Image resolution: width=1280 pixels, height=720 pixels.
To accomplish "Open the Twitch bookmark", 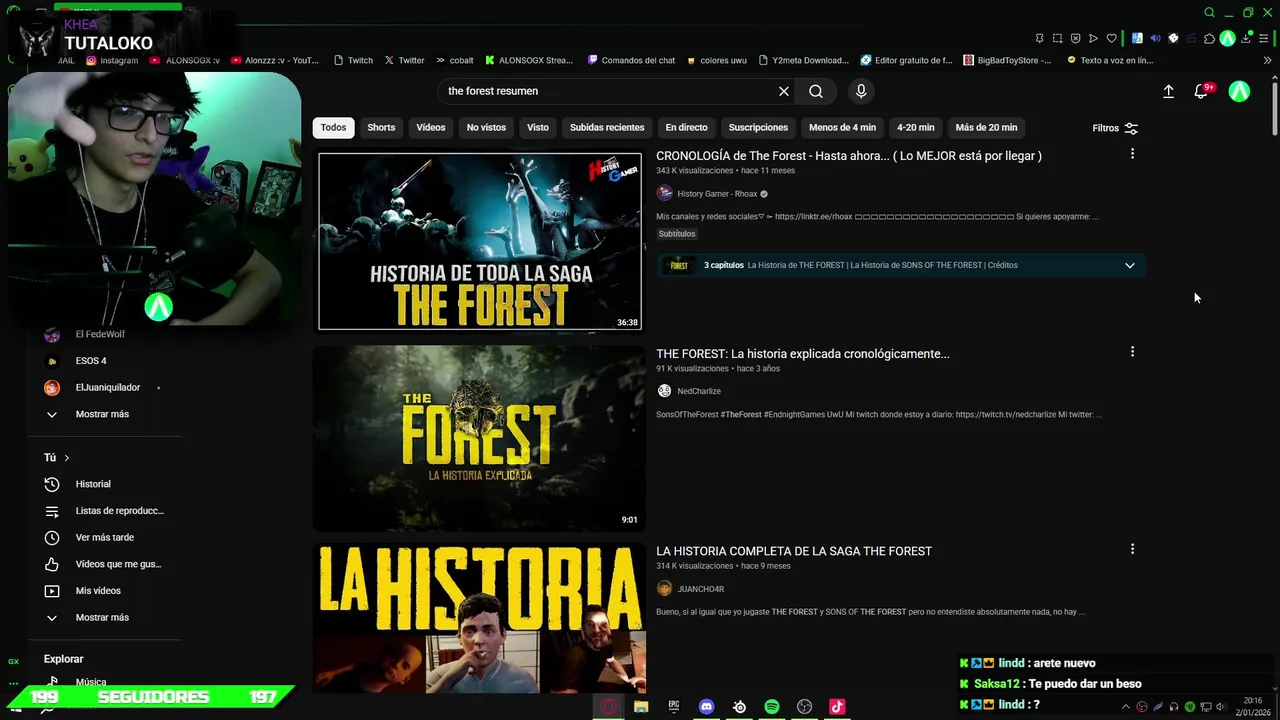I will pyautogui.click(x=352, y=60).
